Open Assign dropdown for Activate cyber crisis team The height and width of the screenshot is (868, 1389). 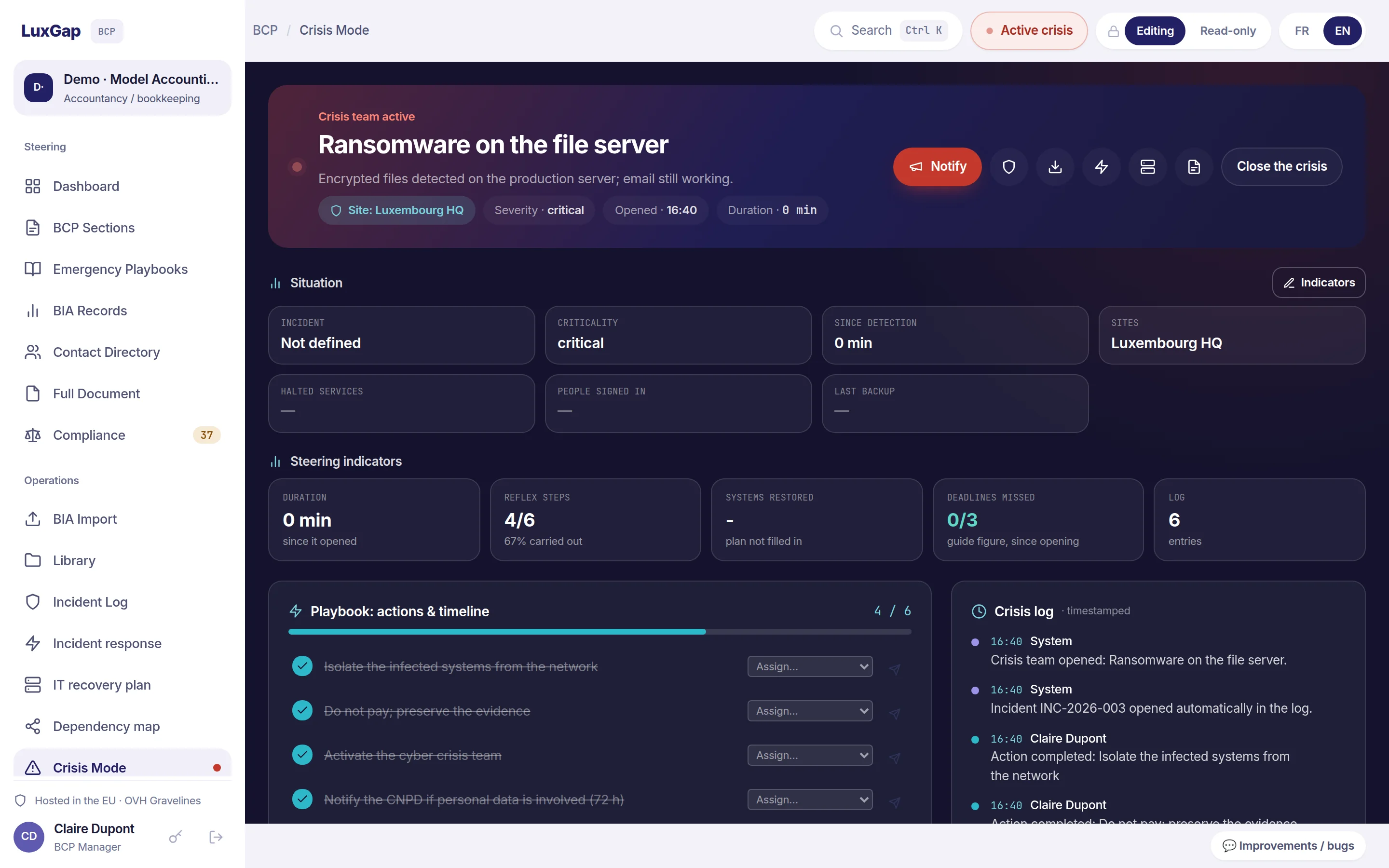click(810, 755)
